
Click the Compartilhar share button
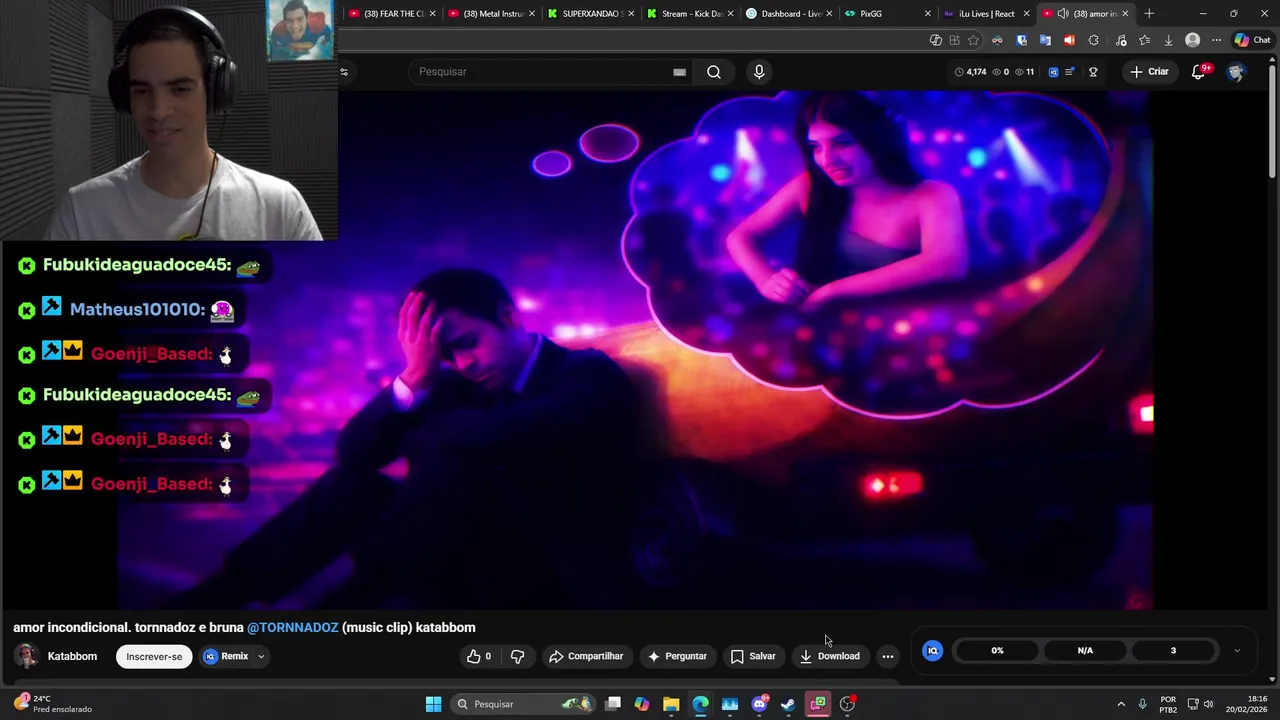coord(586,656)
